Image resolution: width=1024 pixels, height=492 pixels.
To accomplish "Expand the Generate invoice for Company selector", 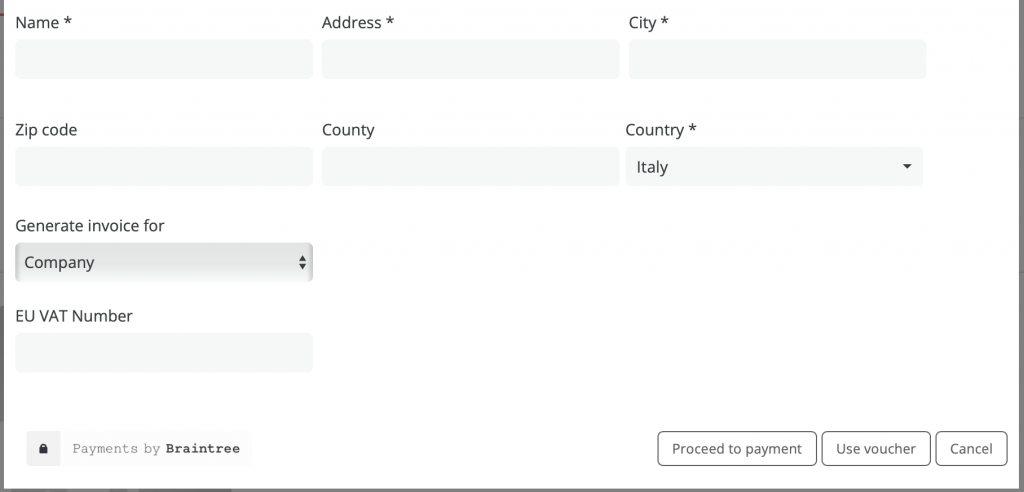I will tap(163, 263).
